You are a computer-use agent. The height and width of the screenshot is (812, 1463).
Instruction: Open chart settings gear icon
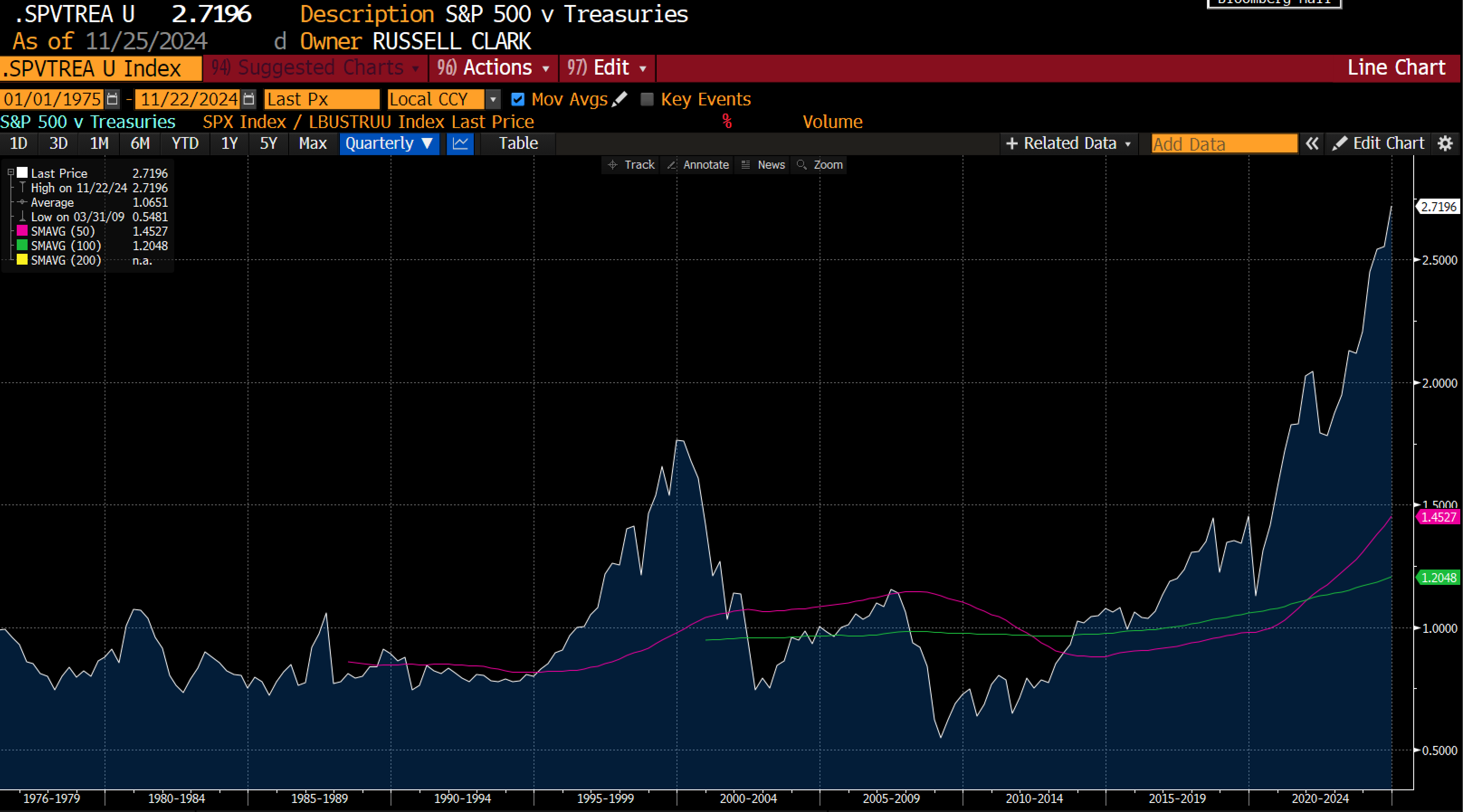coord(1445,144)
